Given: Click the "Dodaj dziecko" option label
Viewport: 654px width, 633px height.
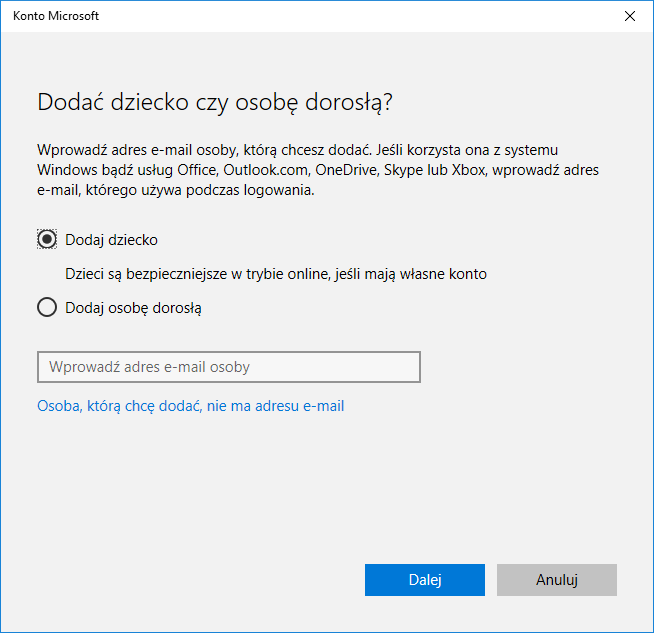Looking at the screenshot, I should tap(111, 240).
